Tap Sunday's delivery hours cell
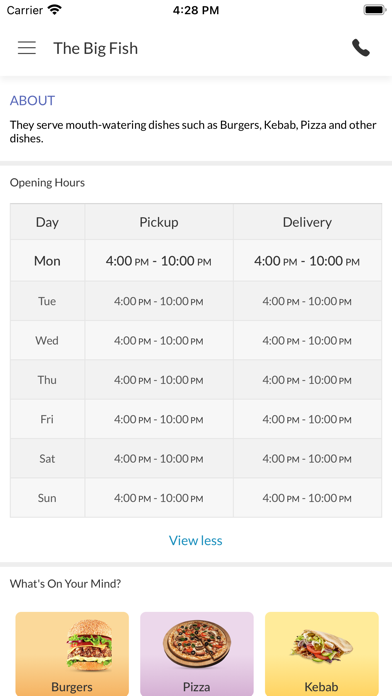Image resolution: width=392 pixels, height=696 pixels. (307, 498)
